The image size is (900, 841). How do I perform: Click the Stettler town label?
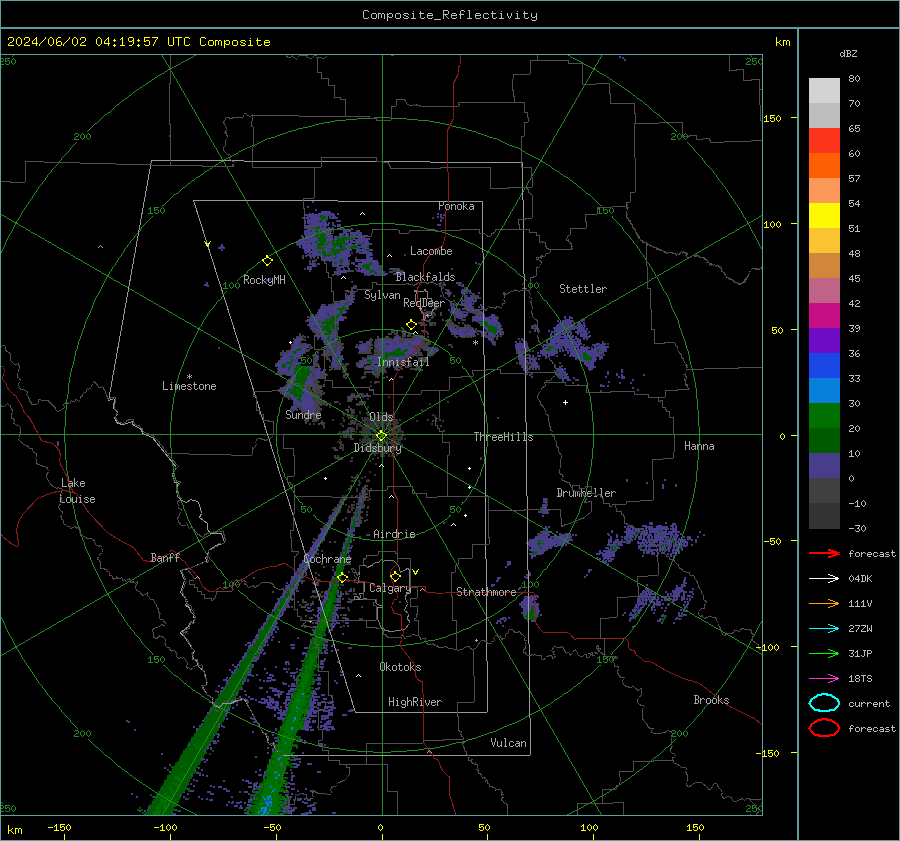[583, 289]
